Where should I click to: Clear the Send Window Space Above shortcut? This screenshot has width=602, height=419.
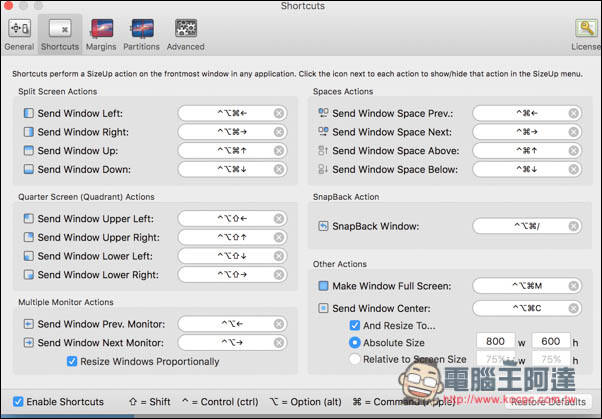pyautogui.click(x=574, y=151)
